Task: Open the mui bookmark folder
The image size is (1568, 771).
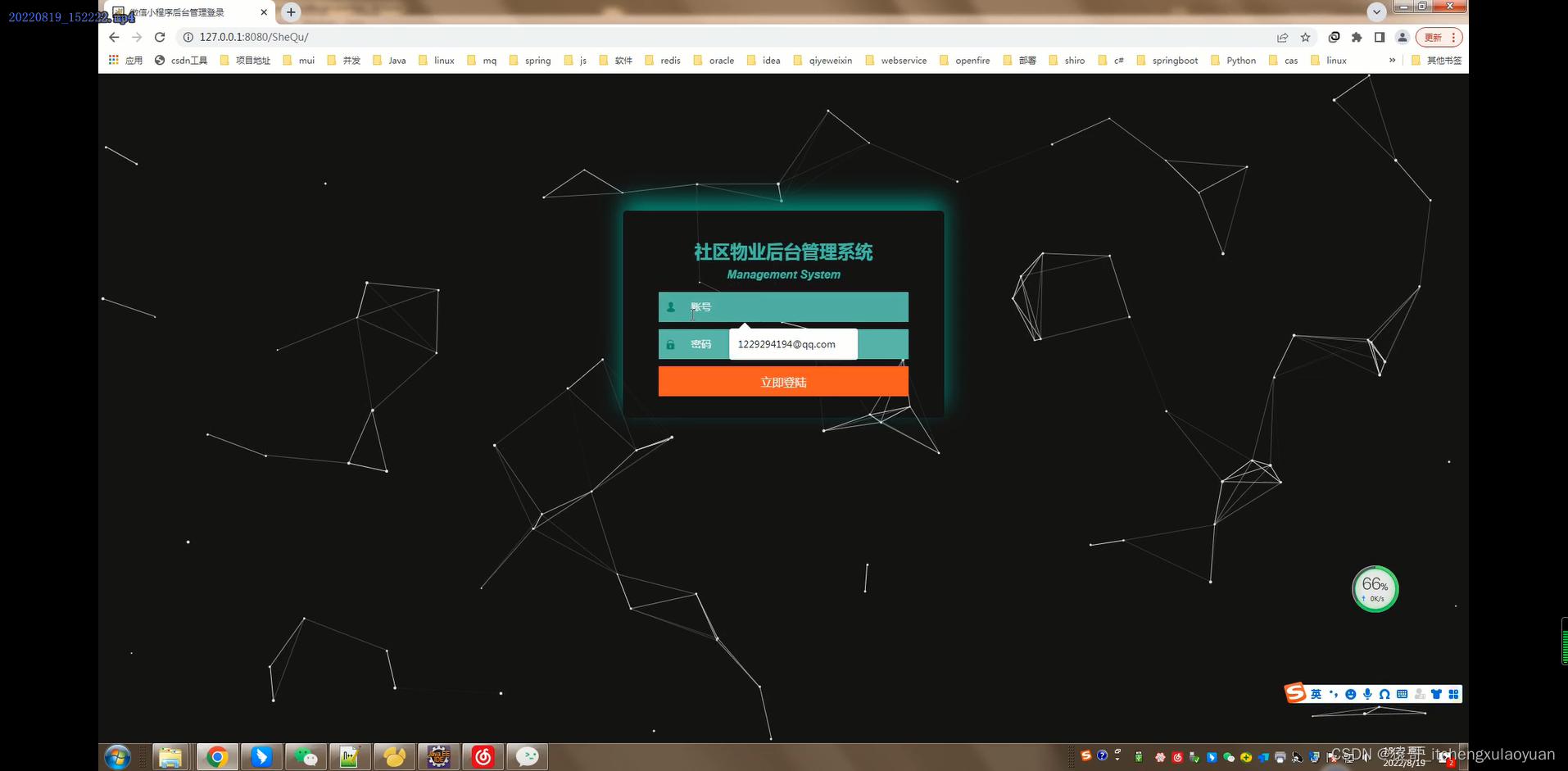Action: tap(298, 60)
